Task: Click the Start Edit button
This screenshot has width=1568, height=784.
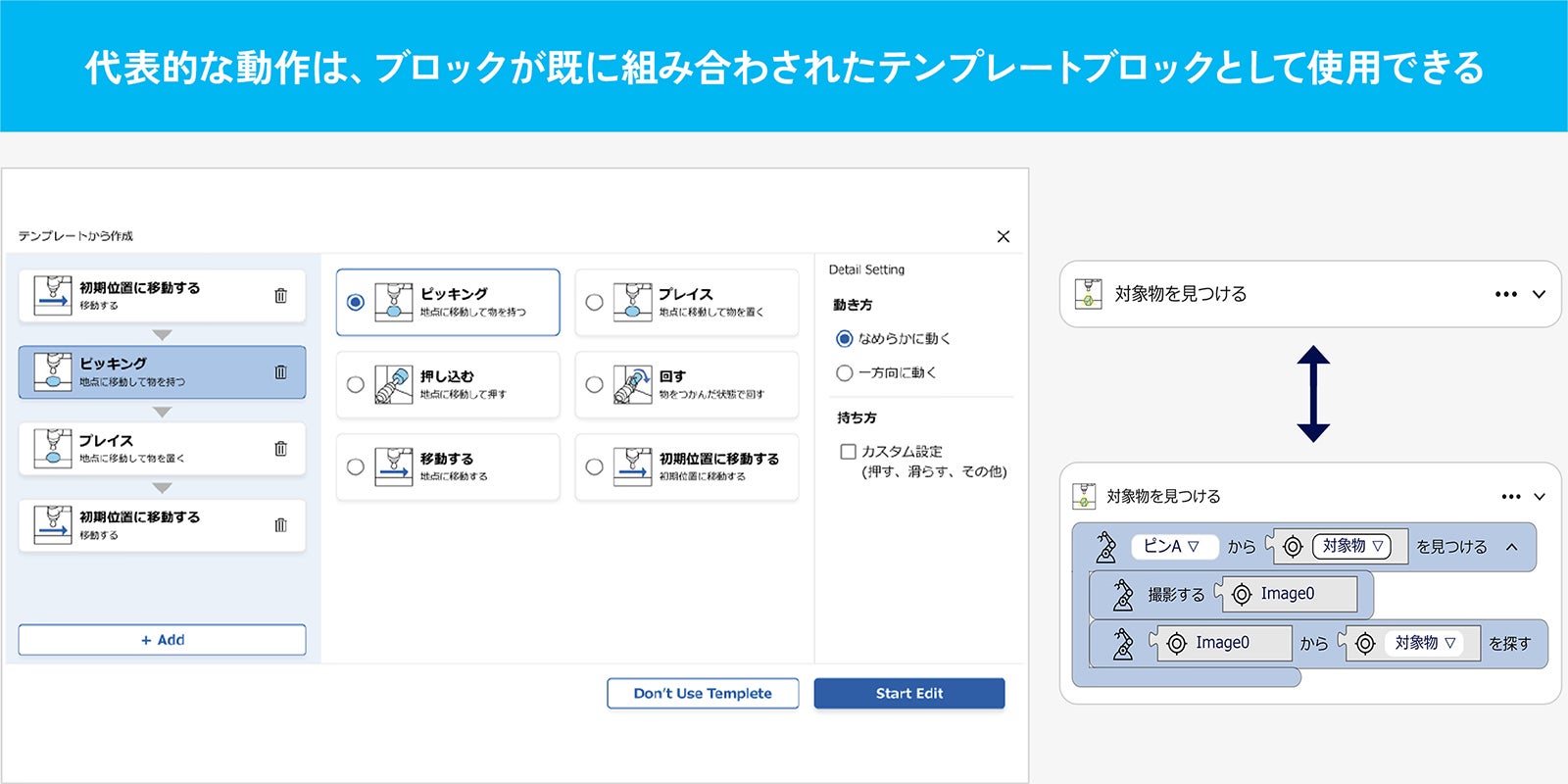Action: 908,694
